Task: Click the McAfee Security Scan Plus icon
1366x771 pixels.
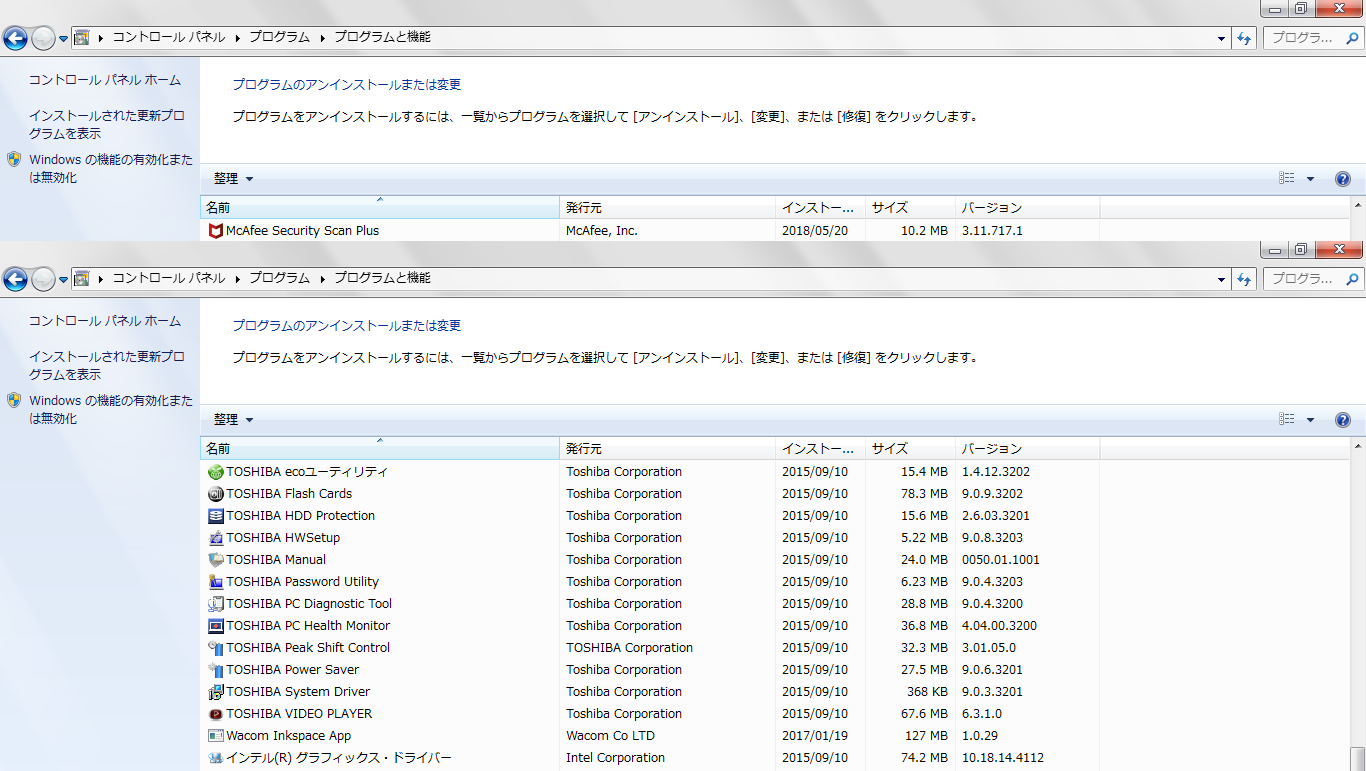Action: pos(215,231)
